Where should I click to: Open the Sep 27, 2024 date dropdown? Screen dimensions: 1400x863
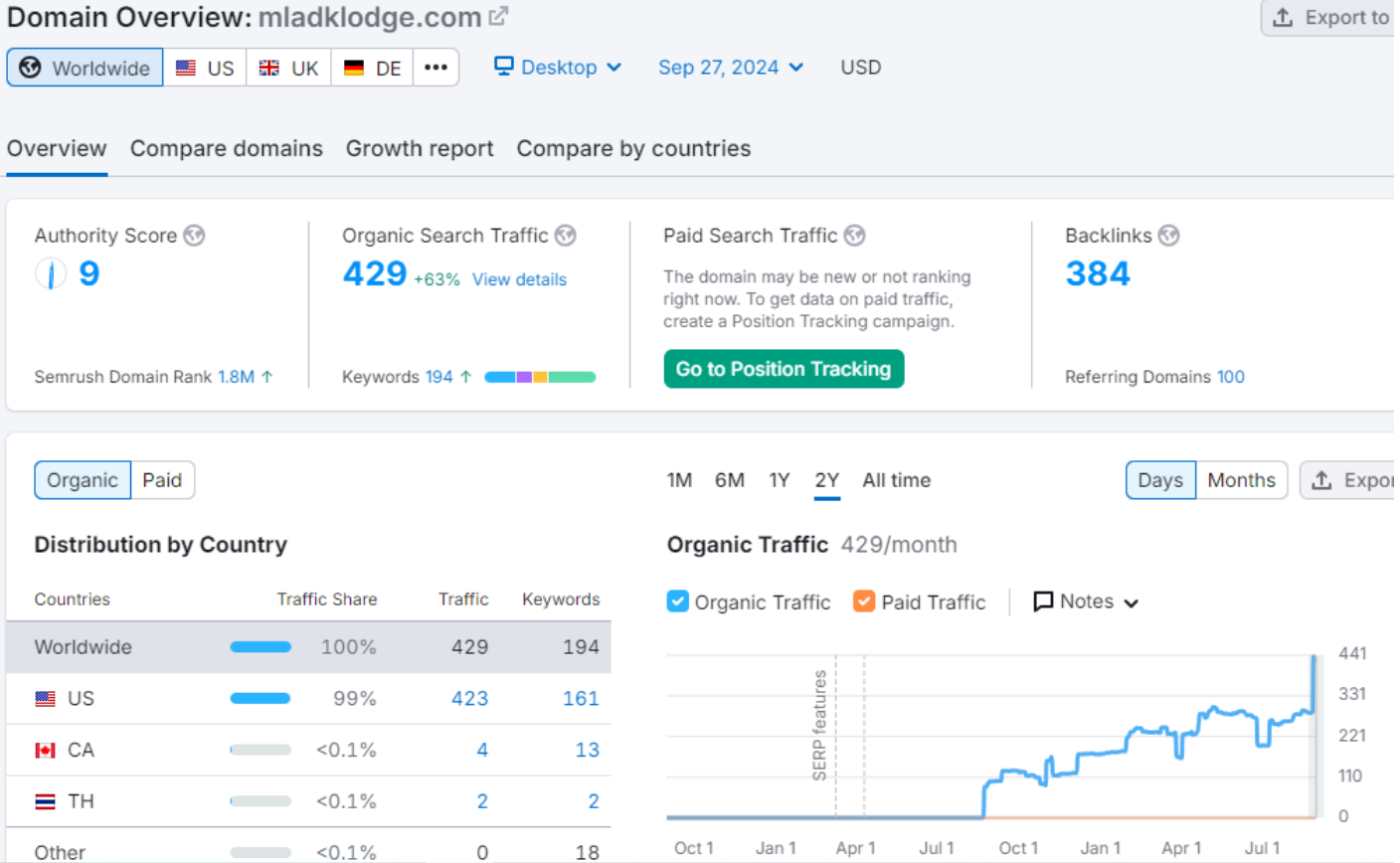731,67
